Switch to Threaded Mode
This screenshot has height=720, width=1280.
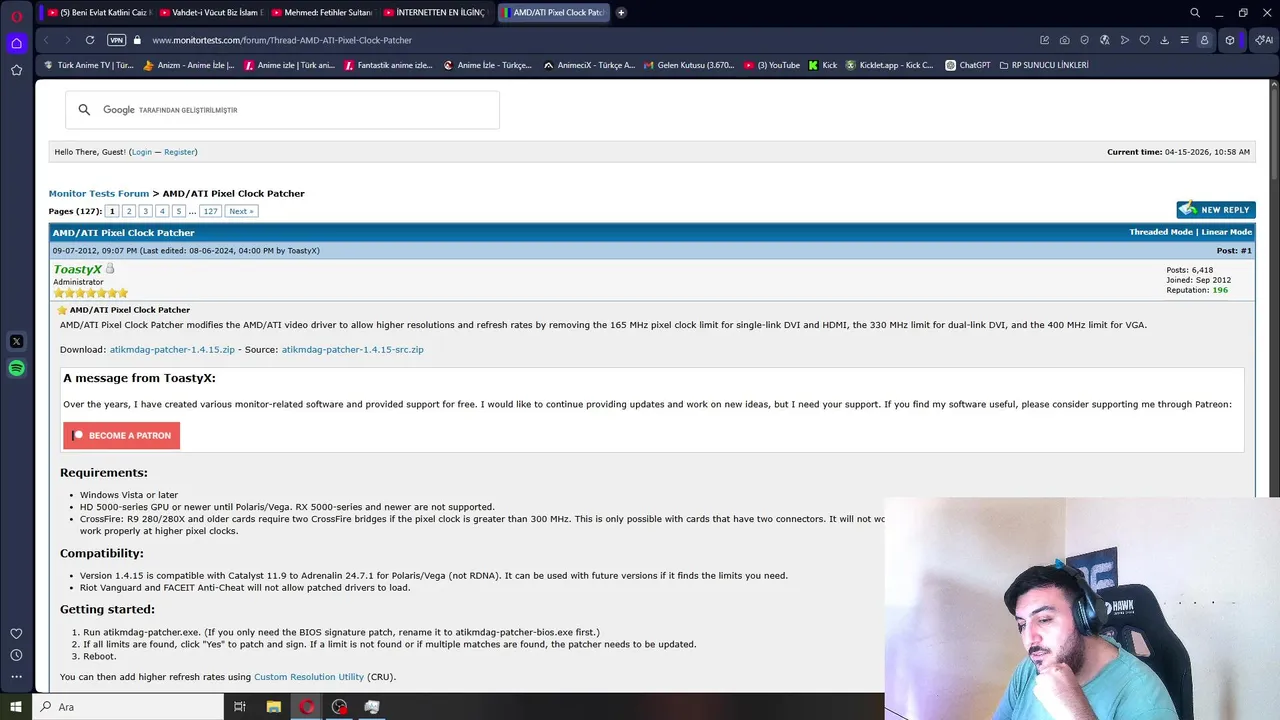[1161, 232]
